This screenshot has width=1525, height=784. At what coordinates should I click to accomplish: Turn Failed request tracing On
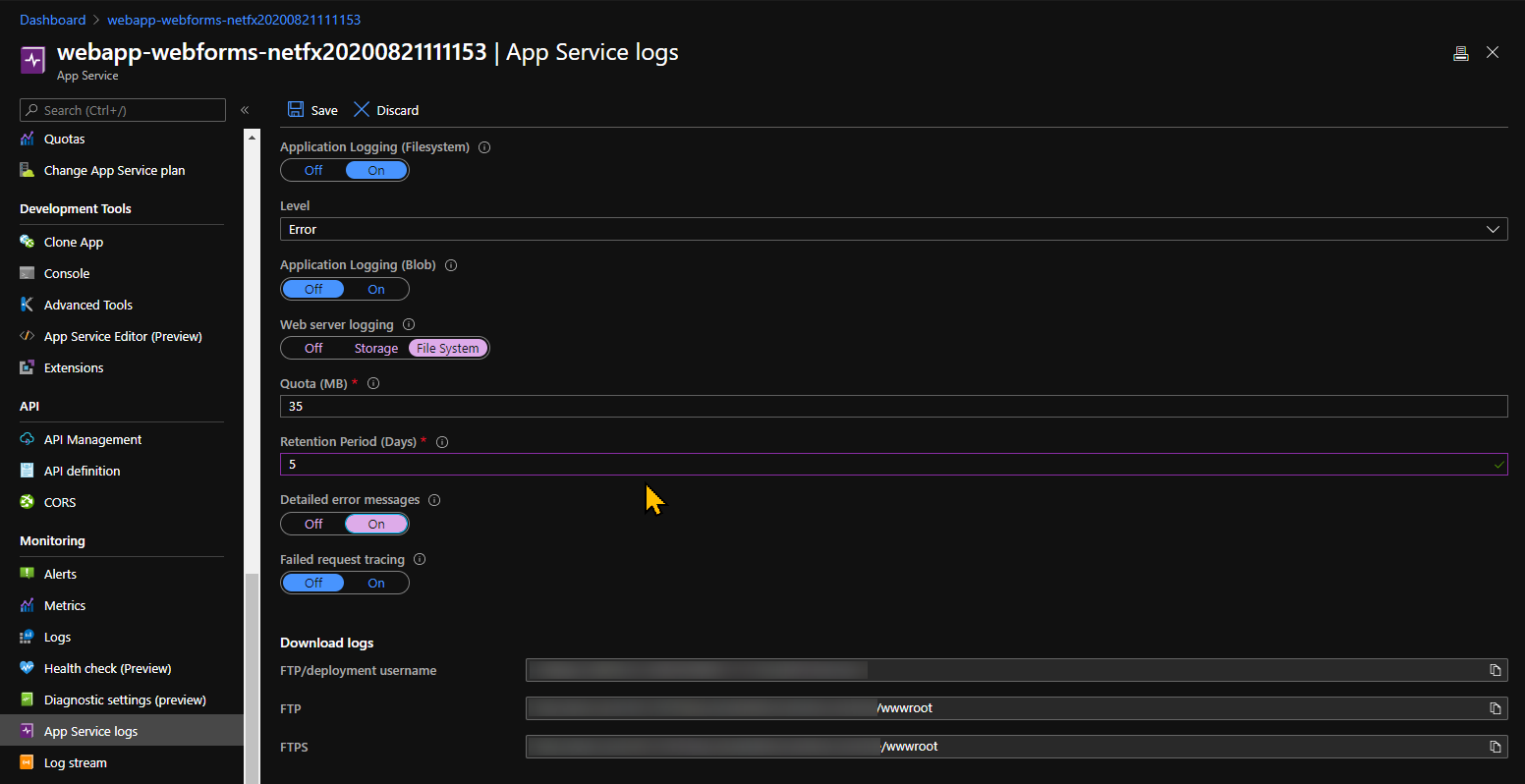pyautogui.click(x=376, y=583)
